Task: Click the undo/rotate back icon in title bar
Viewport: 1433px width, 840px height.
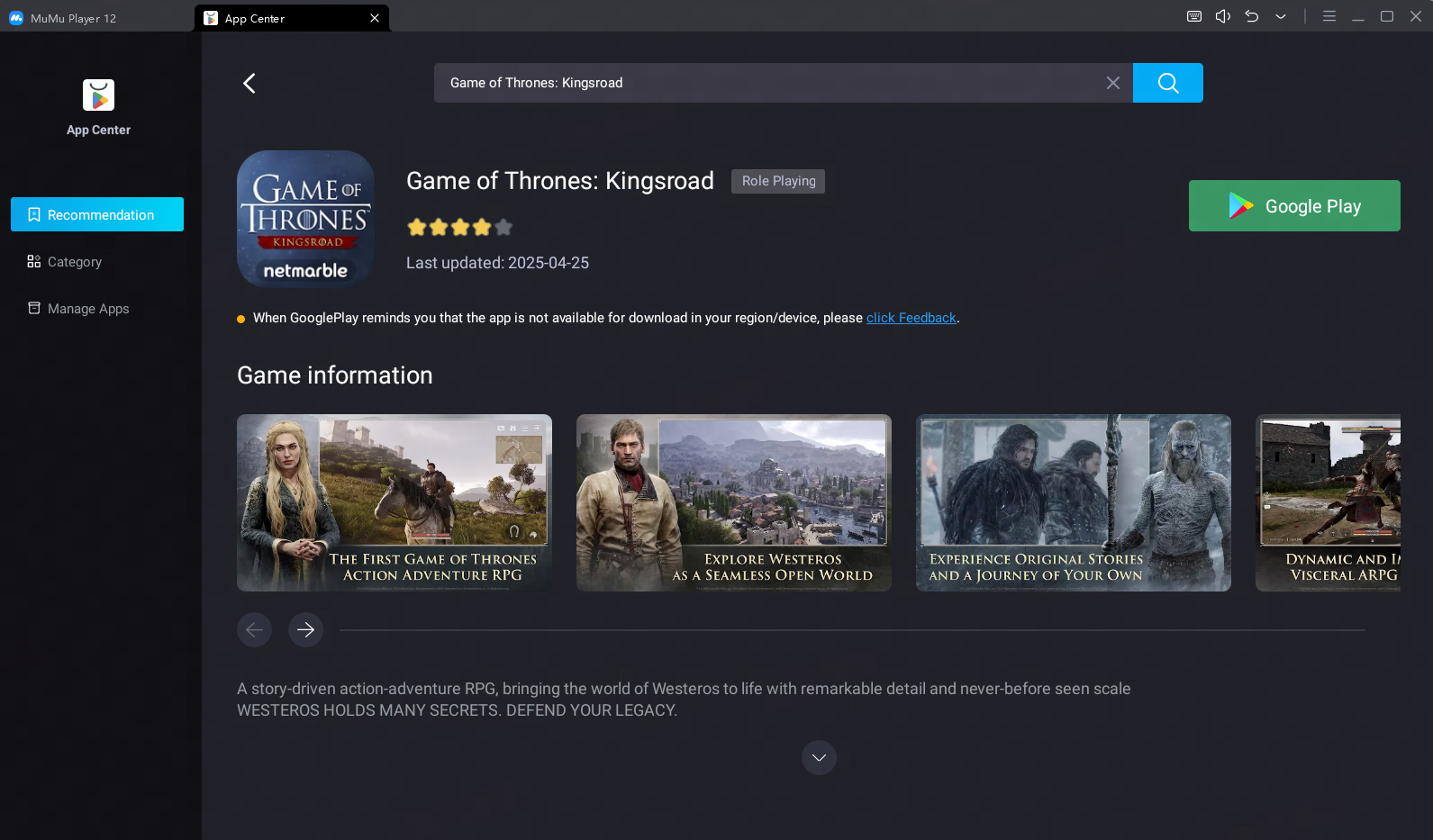Action: pos(1252,16)
